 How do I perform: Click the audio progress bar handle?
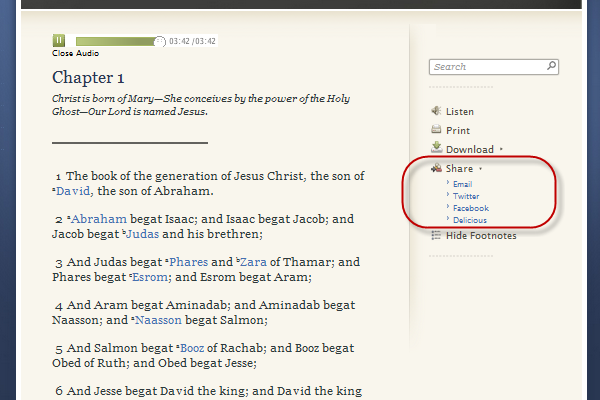click(160, 41)
